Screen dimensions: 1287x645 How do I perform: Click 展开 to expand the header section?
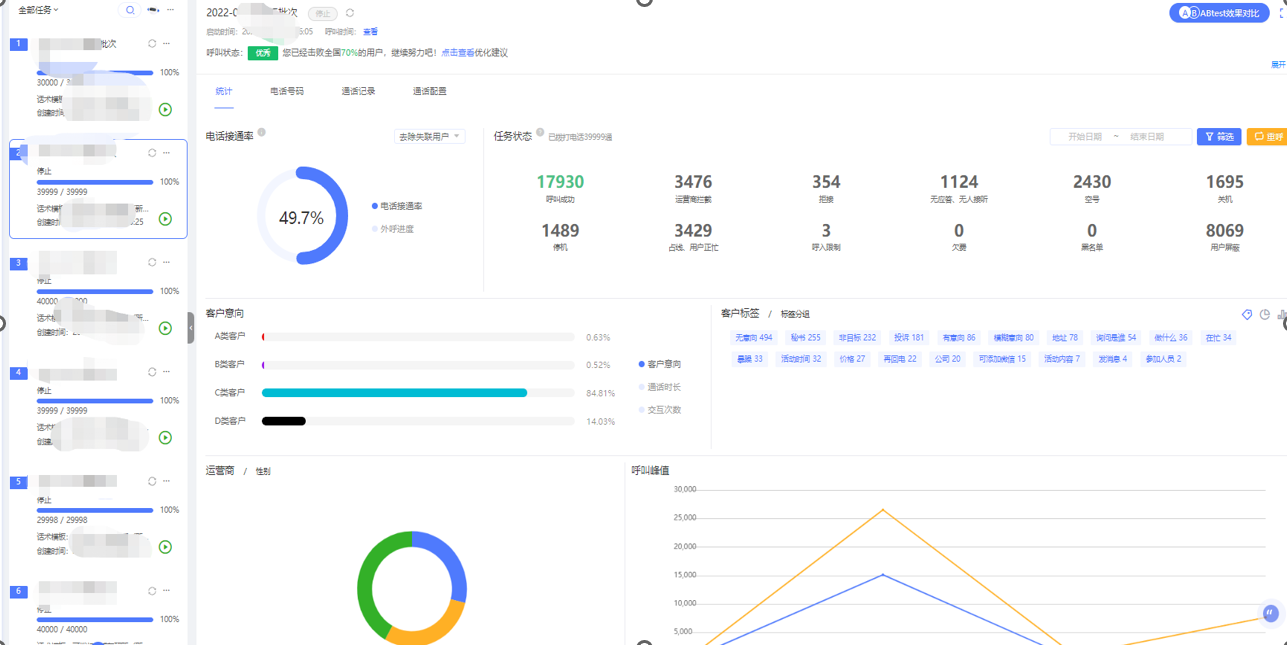(x=1278, y=65)
